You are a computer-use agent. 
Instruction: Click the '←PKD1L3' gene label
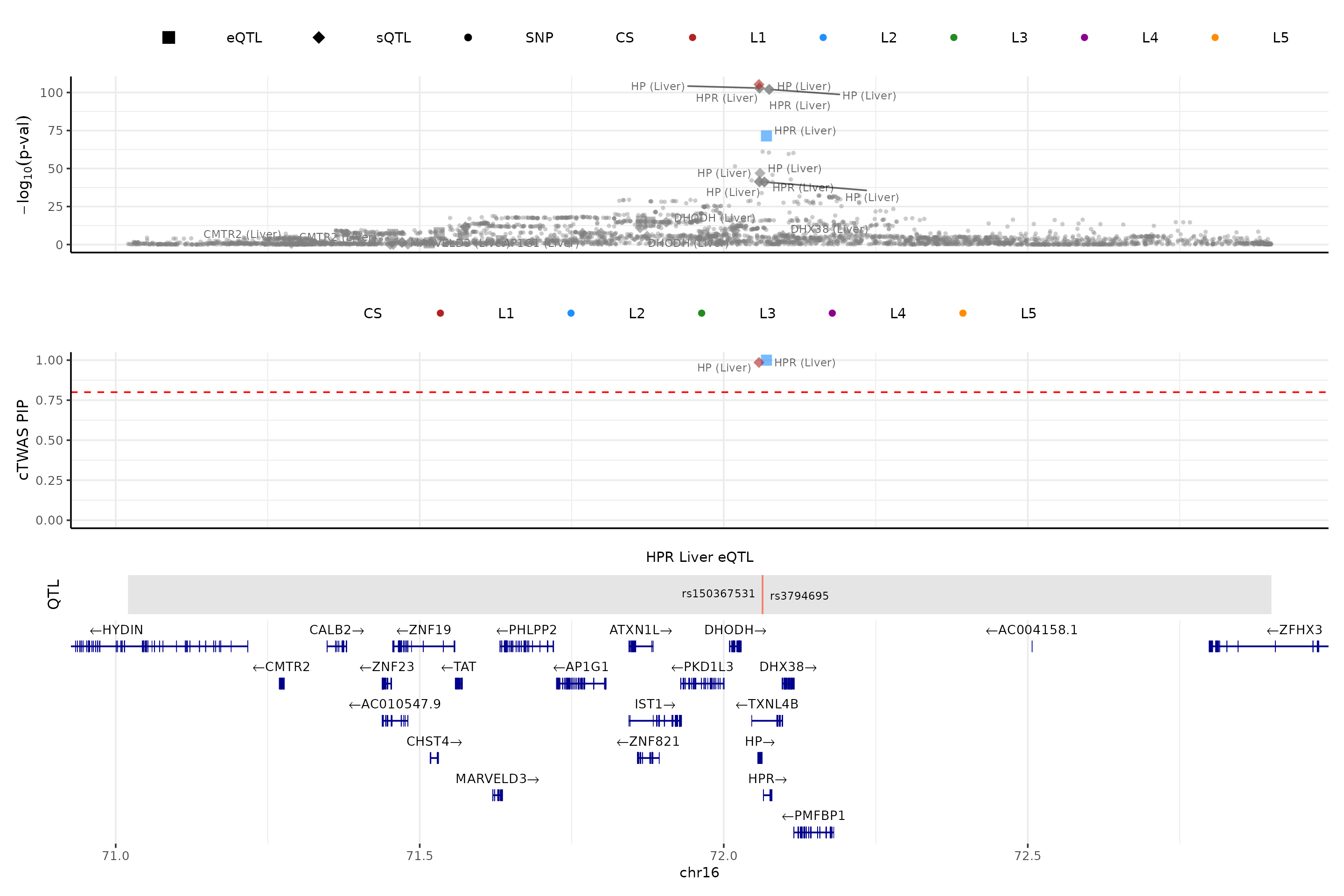click(702, 667)
